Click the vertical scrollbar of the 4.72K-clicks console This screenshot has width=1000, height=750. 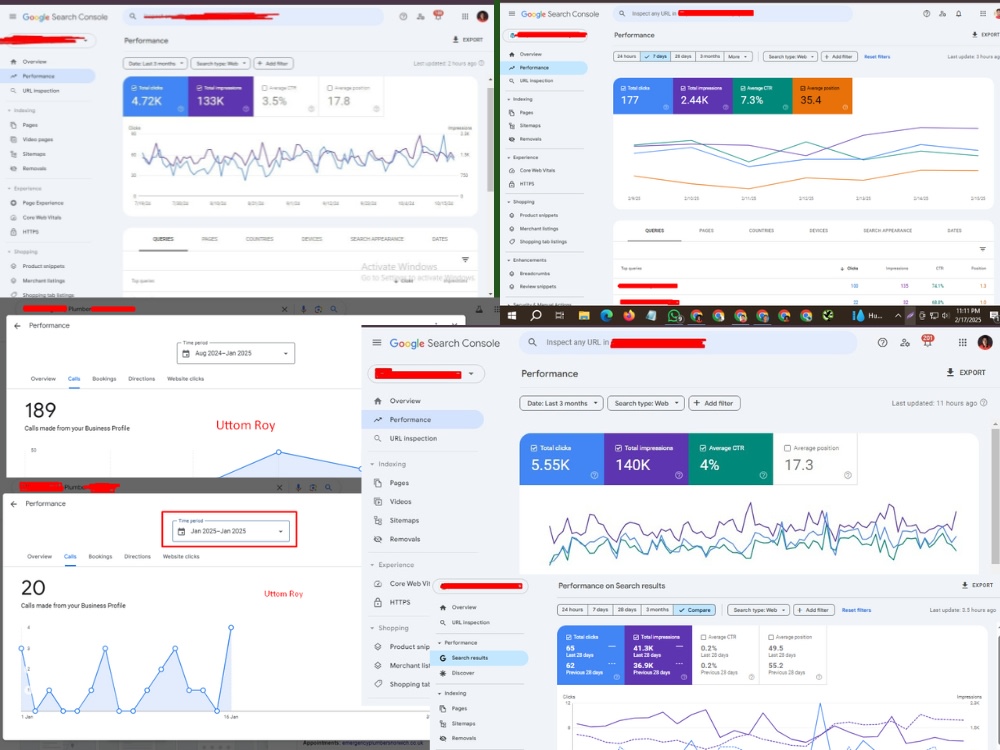(490, 140)
